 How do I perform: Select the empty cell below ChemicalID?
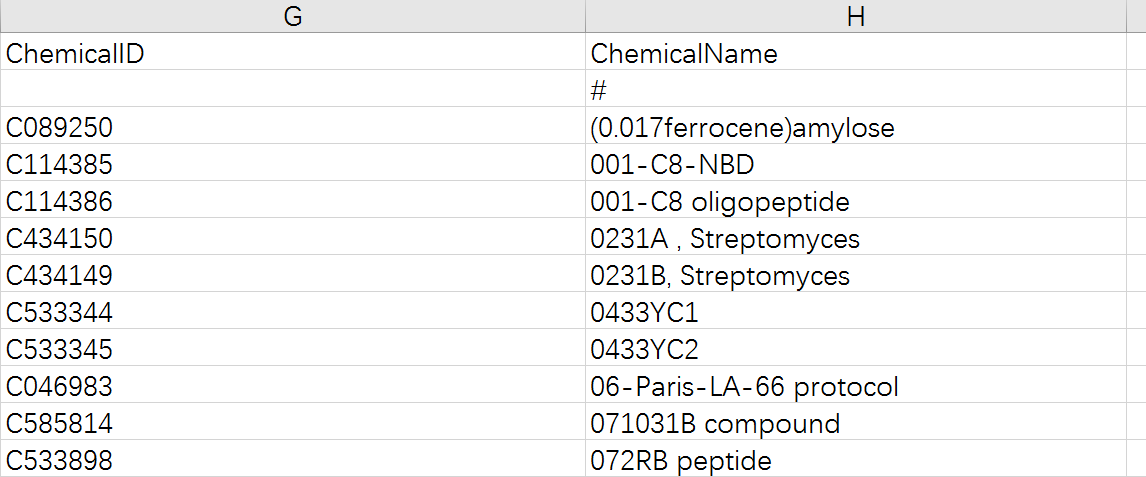tap(292, 89)
